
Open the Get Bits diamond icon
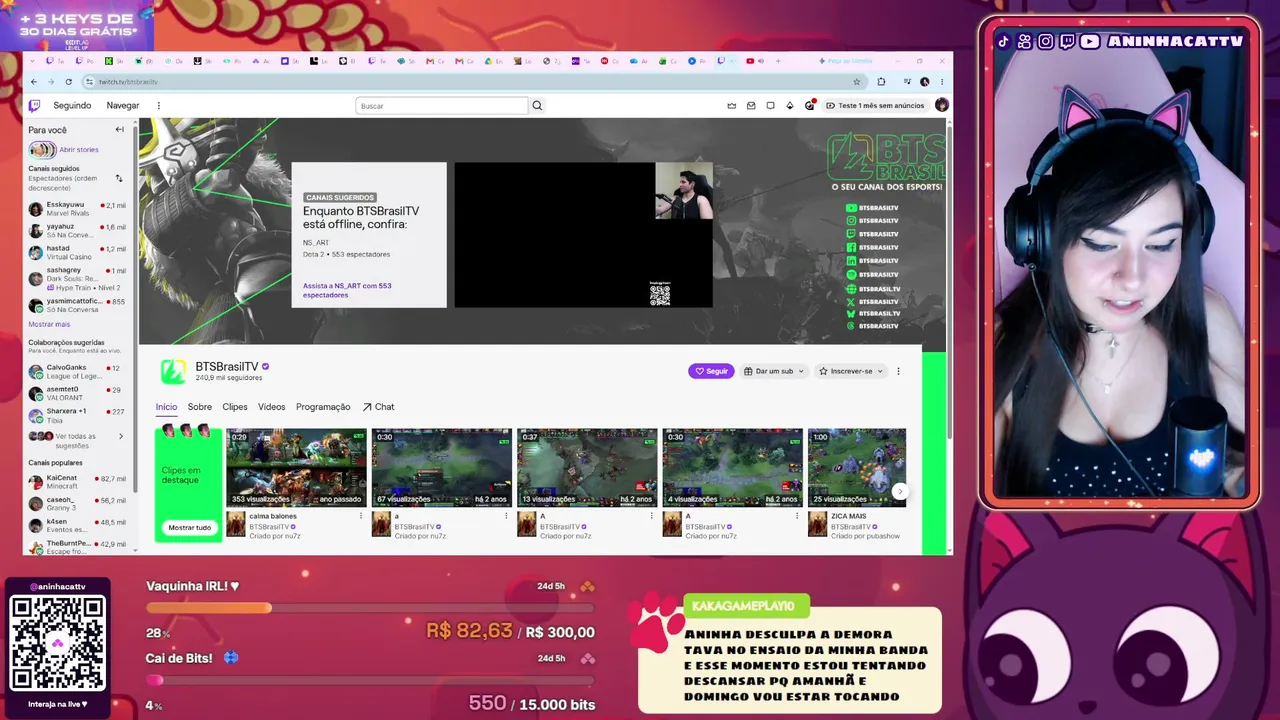click(790, 105)
